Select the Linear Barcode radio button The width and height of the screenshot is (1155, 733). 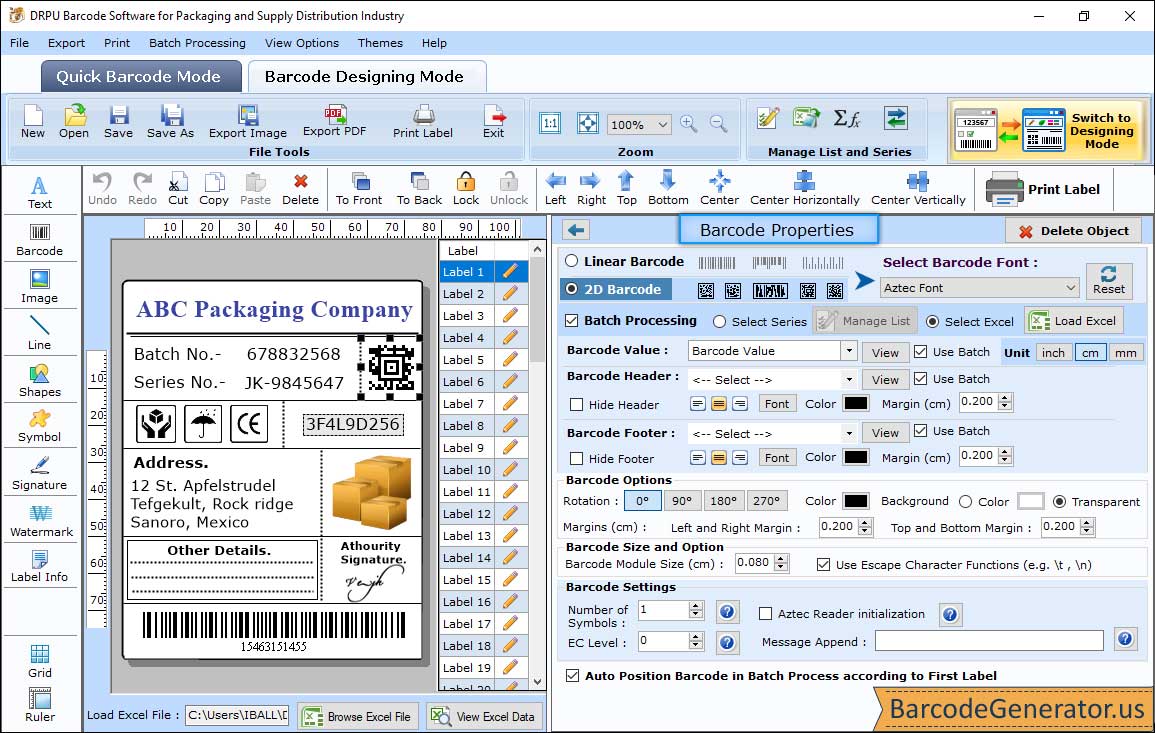tap(572, 261)
